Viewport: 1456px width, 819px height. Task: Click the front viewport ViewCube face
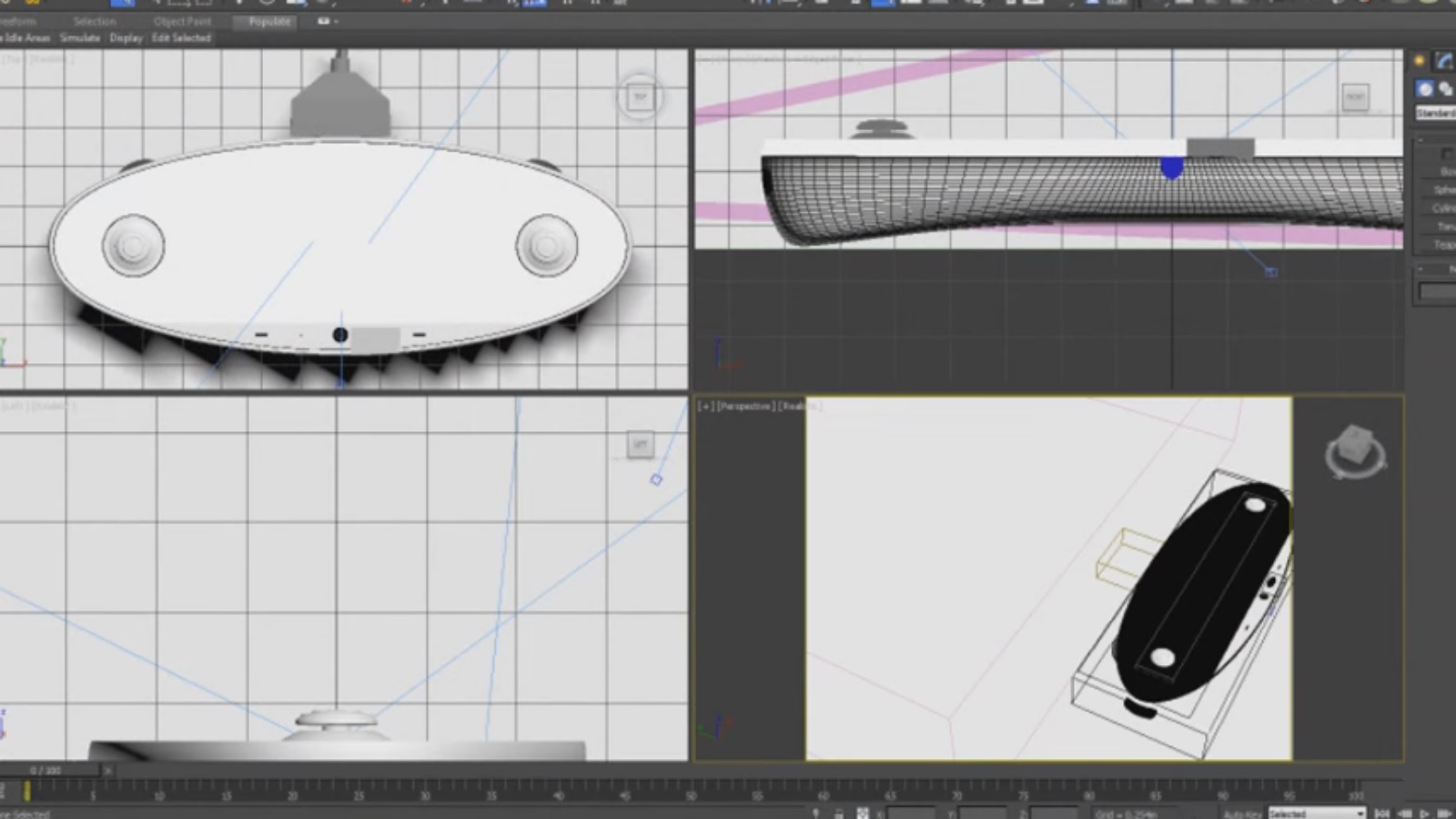tap(1355, 96)
